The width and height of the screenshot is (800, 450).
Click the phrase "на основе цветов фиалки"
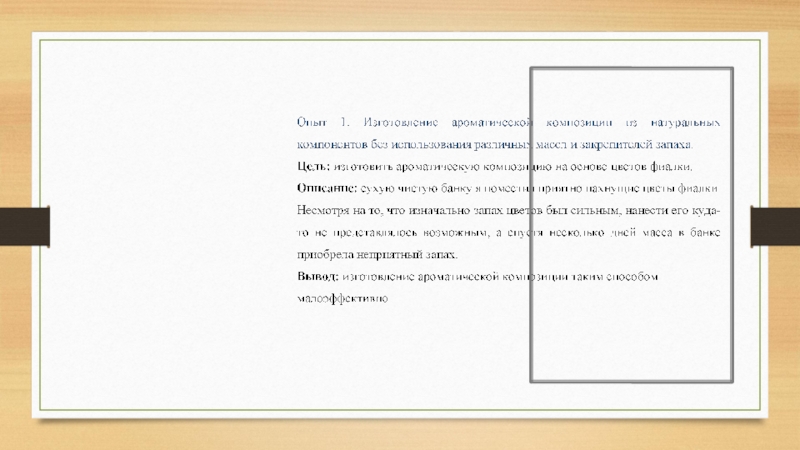(x=623, y=167)
